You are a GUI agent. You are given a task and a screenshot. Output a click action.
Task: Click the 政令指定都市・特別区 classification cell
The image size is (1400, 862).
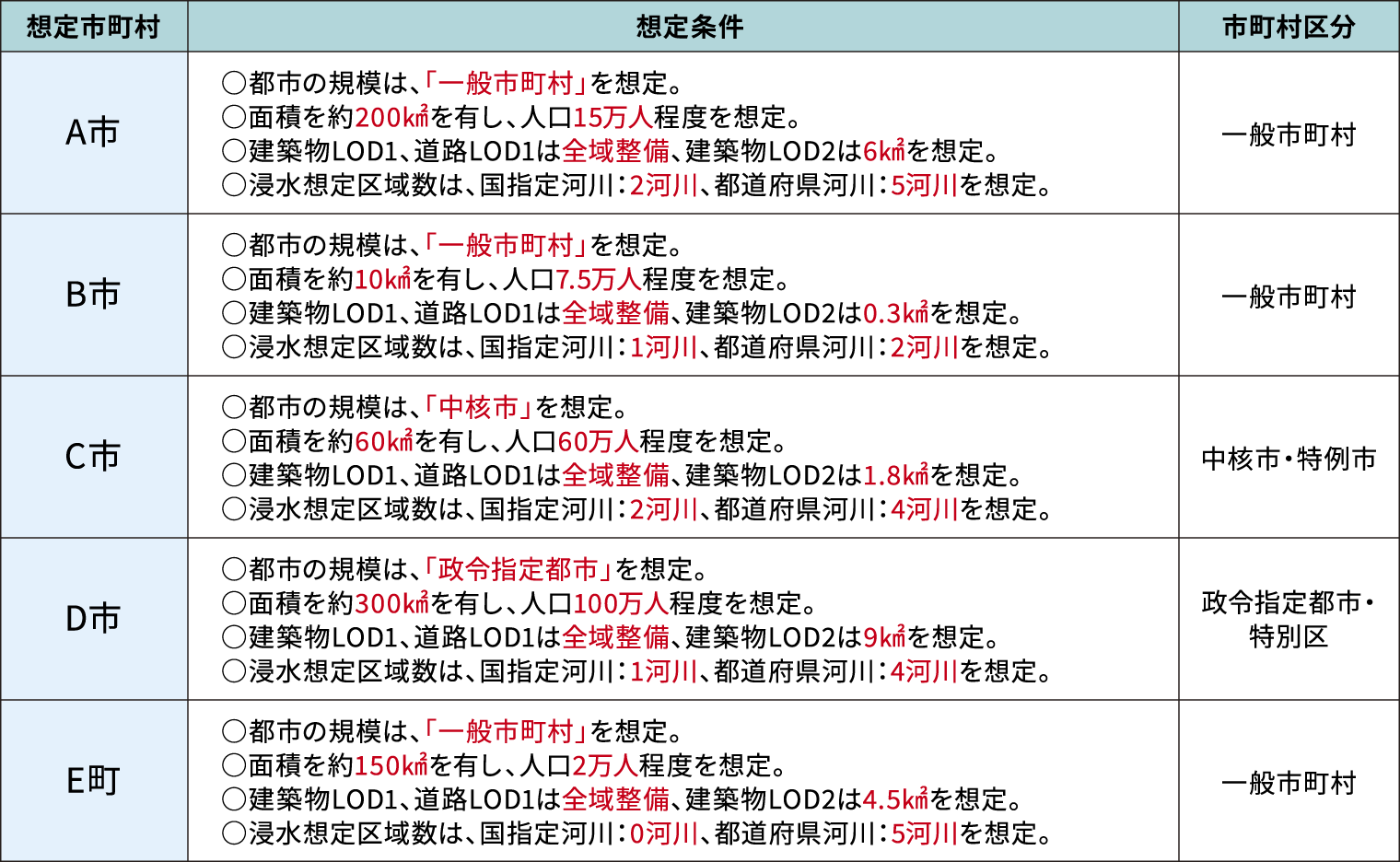[1288, 620]
